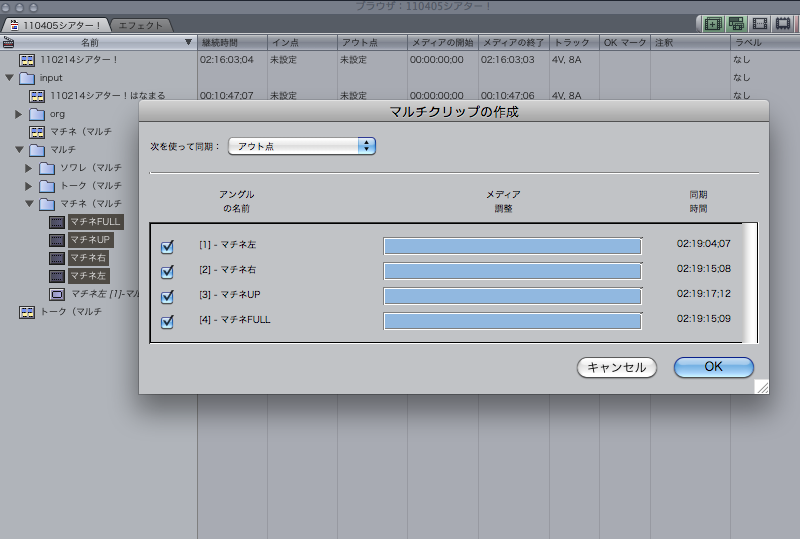Click the OK button in the dialog
This screenshot has width=800, height=539.
[x=713, y=367]
